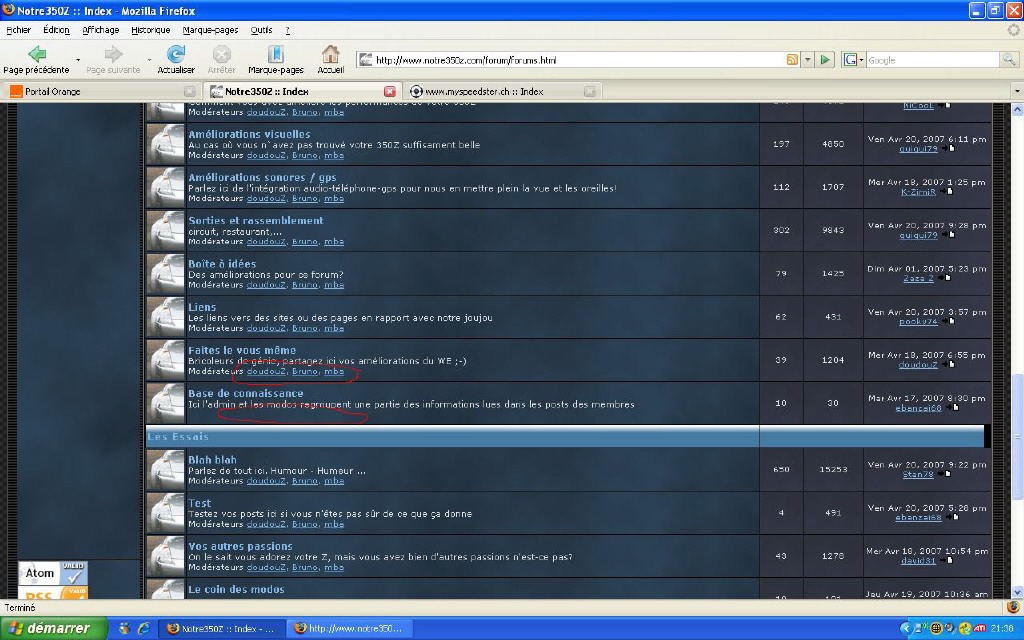
Task: Open the Base de connaissance forum link
Action: (245, 393)
